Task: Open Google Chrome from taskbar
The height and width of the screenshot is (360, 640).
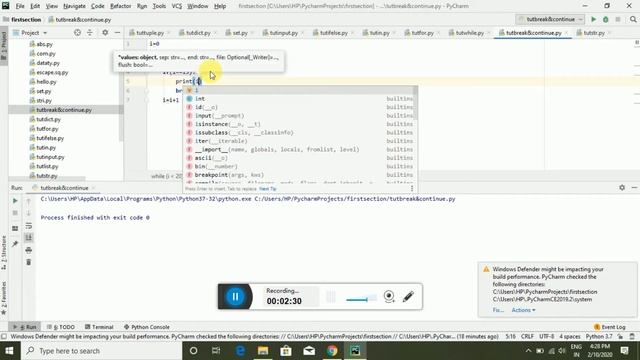Action: click(x=332, y=351)
